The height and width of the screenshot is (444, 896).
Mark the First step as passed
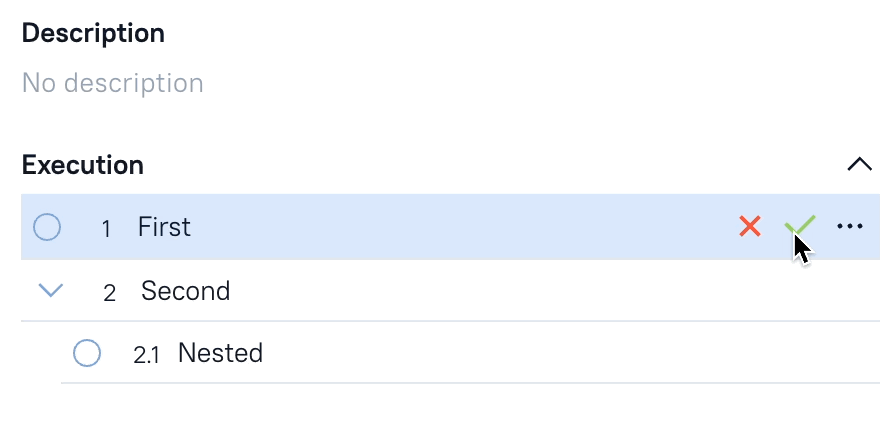click(x=798, y=227)
